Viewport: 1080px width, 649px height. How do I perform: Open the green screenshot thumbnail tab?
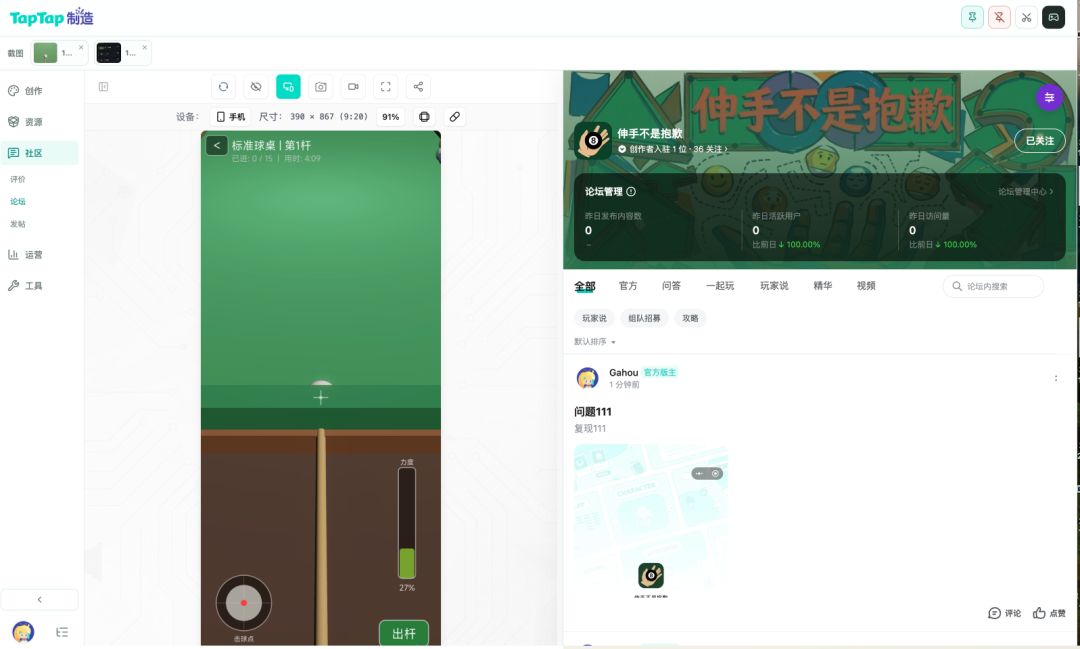click(x=45, y=53)
